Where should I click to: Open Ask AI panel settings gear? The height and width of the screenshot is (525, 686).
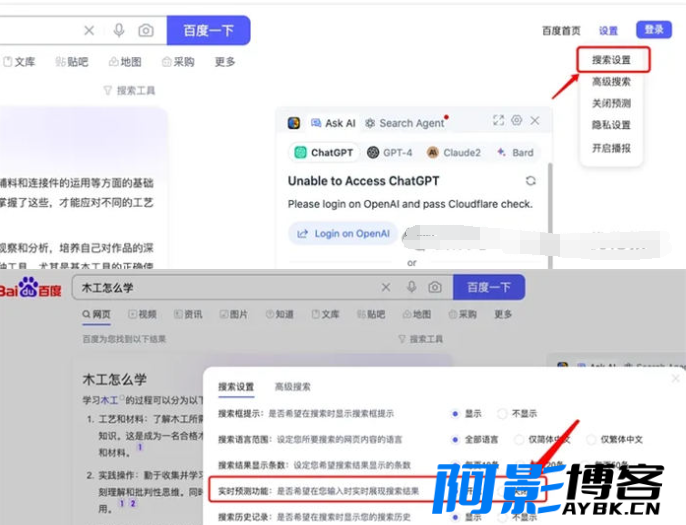coord(516,121)
